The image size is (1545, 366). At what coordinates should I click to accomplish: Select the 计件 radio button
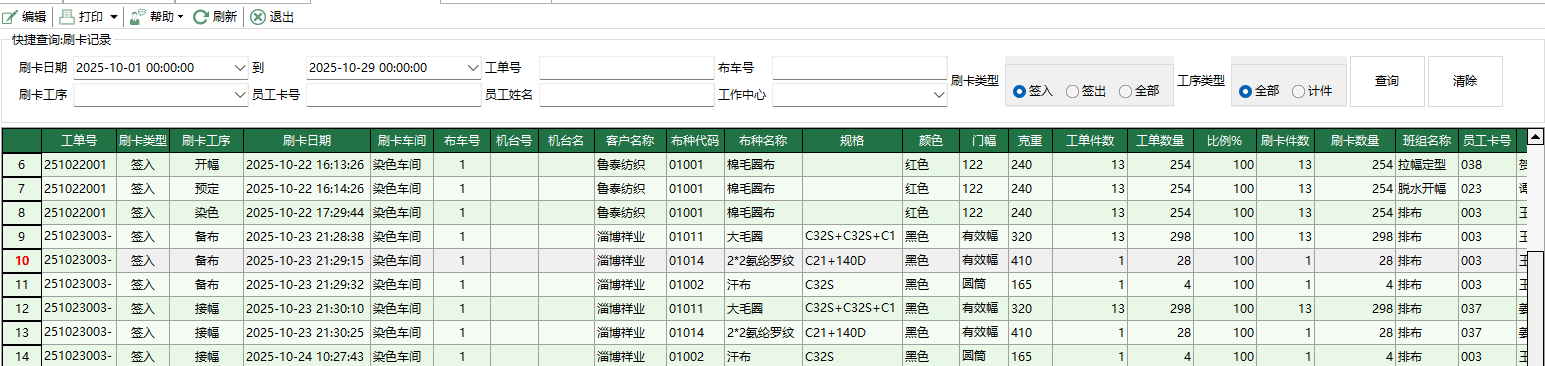(x=1312, y=91)
